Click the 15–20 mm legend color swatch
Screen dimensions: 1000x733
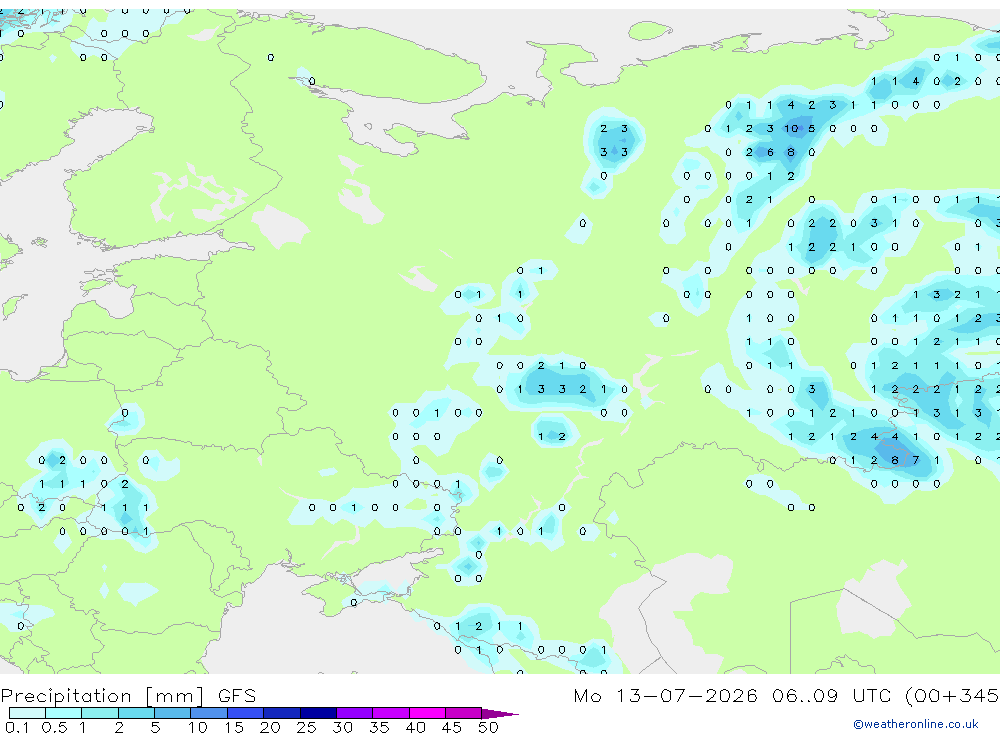[x=245, y=713]
